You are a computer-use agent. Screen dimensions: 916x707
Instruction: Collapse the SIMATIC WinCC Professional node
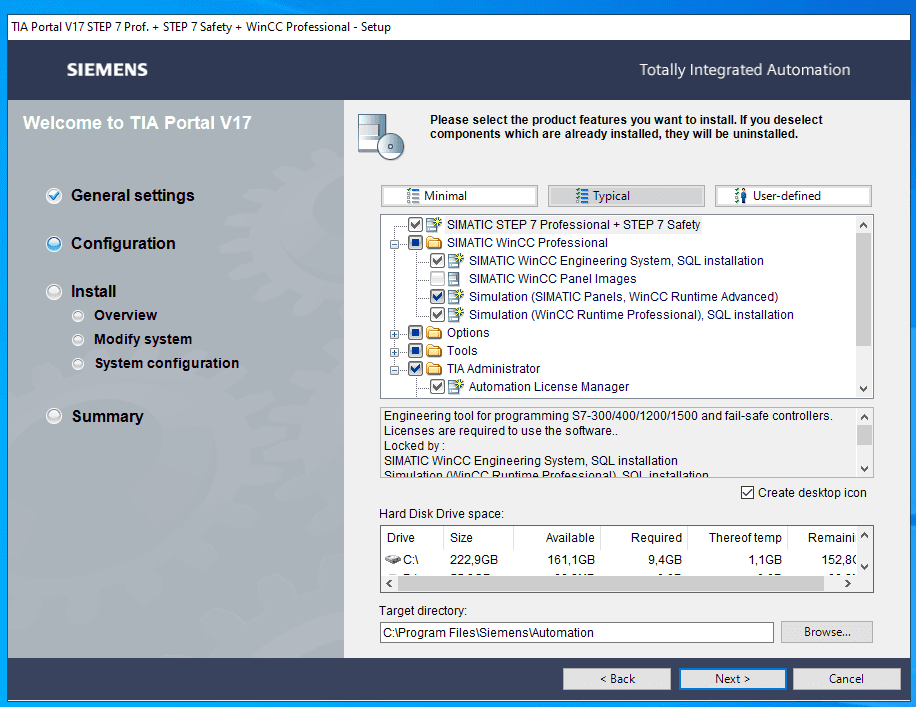(394, 244)
